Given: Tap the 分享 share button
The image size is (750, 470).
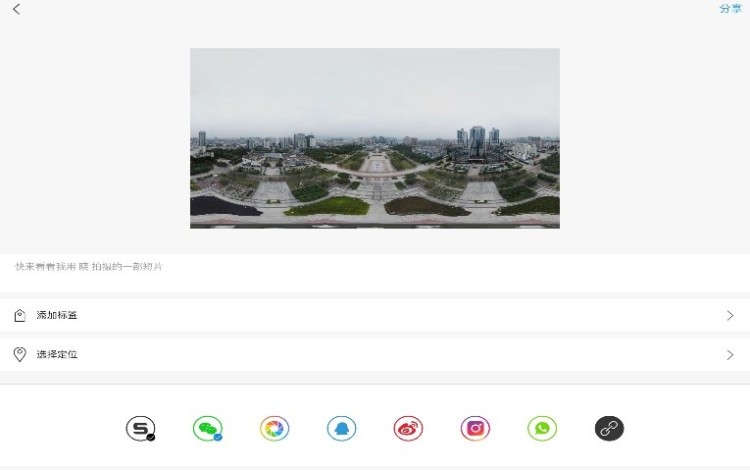Looking at the screenshot, I should [x=730, y=9].
